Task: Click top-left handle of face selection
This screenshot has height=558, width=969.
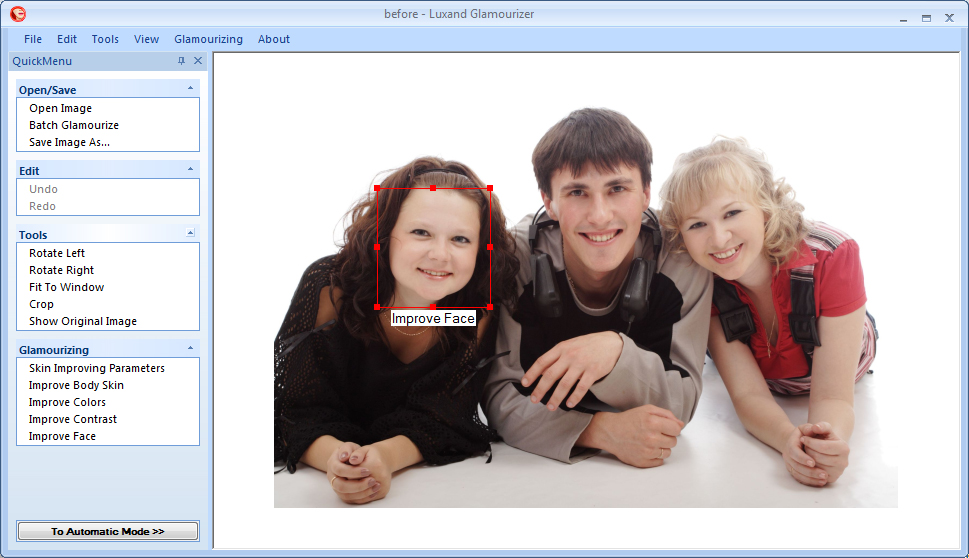Action: click(377, 188)
